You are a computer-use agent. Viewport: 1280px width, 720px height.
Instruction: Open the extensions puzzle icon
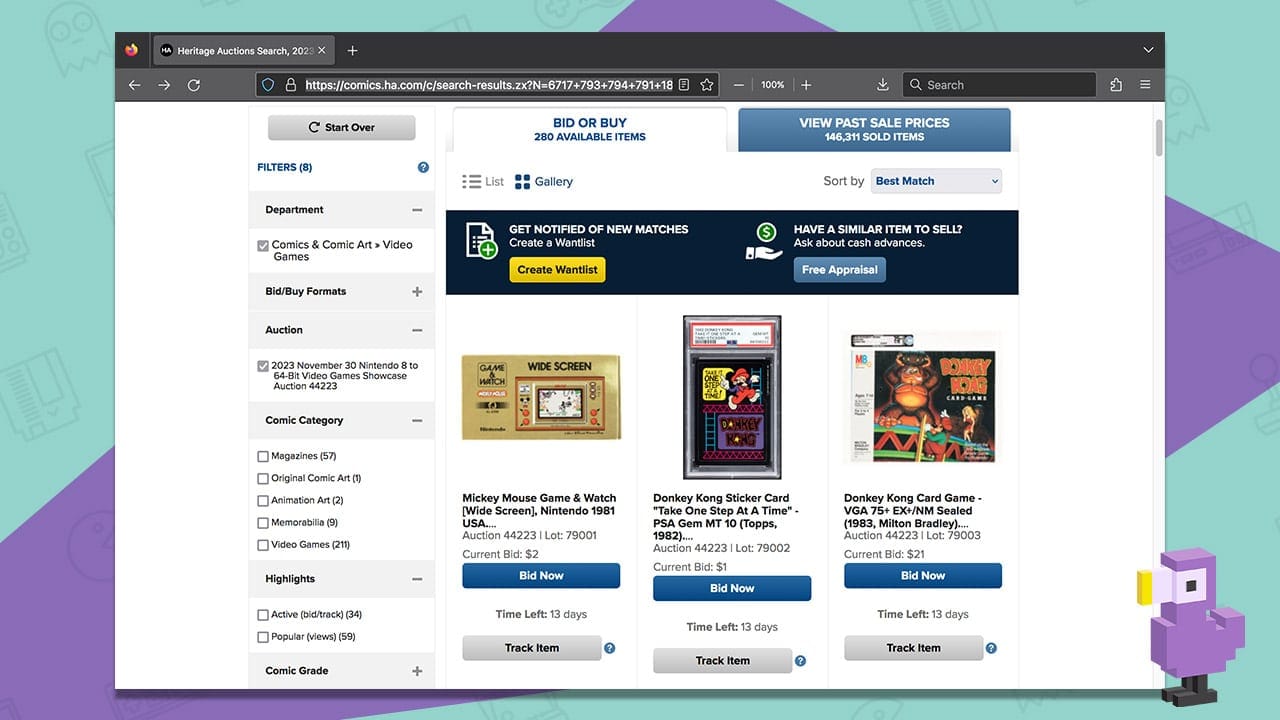pos(1116,85)
